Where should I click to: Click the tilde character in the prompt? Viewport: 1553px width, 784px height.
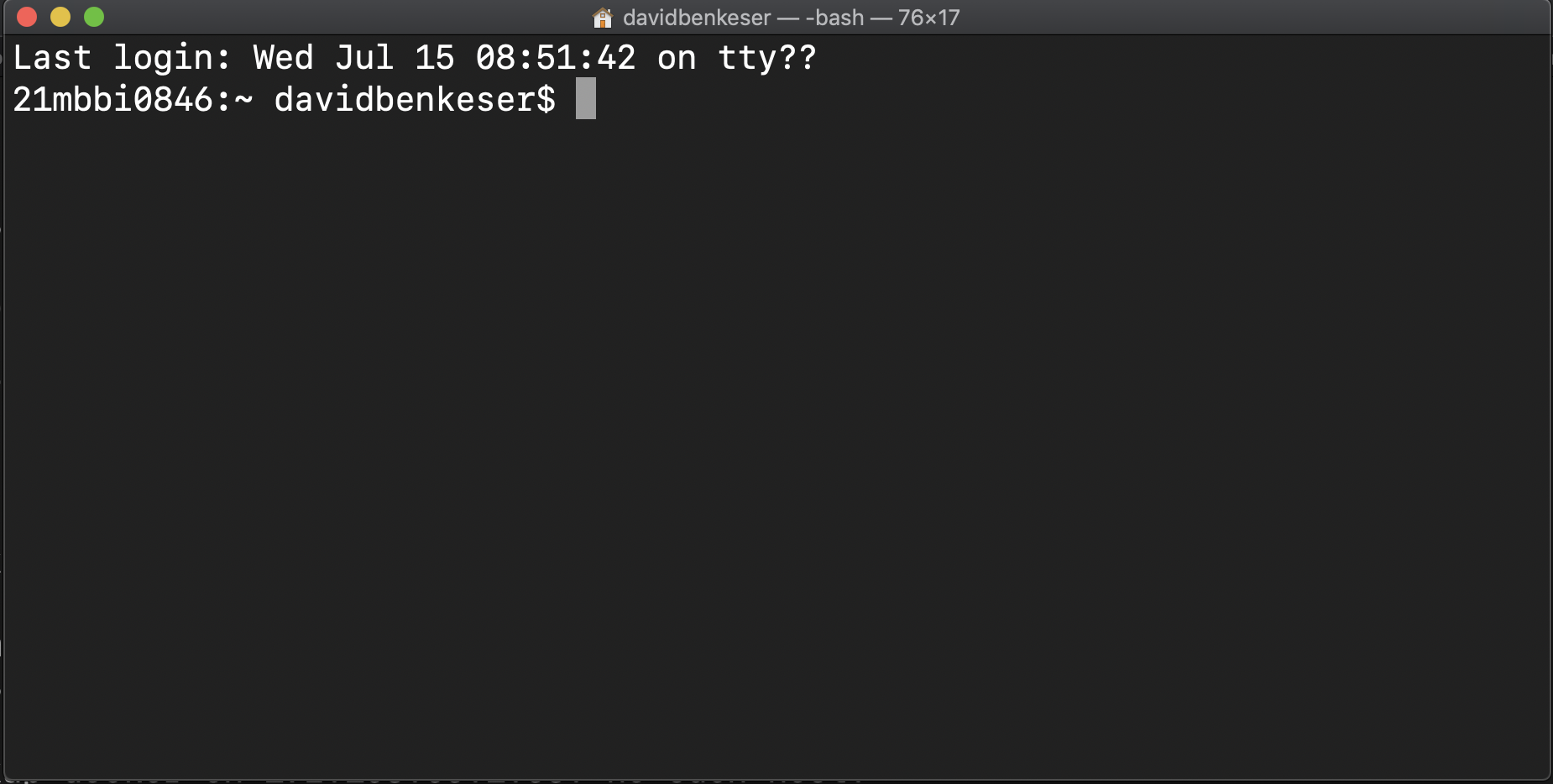click(x=238, y=98)
